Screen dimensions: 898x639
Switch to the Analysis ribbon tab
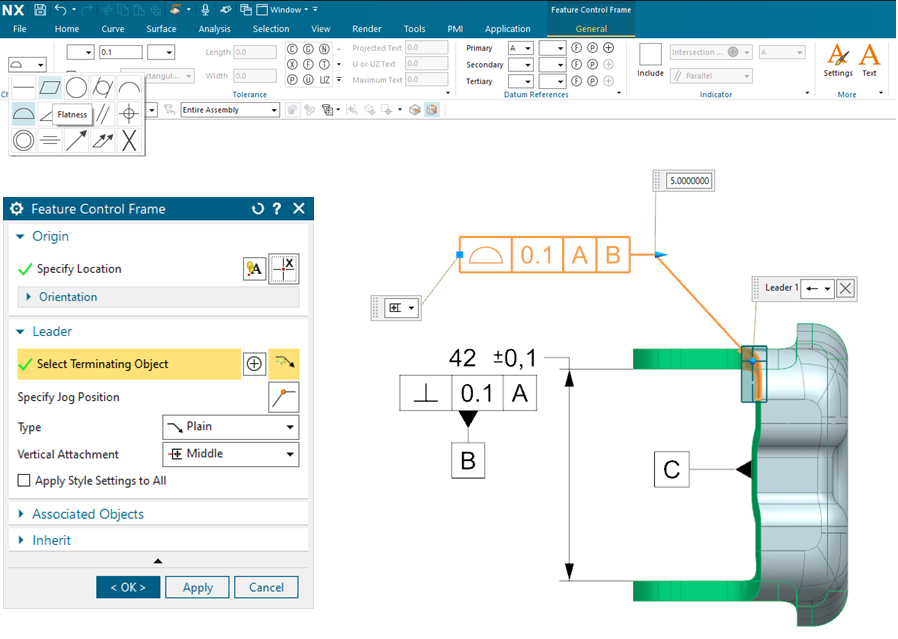(x=215, y=29)
